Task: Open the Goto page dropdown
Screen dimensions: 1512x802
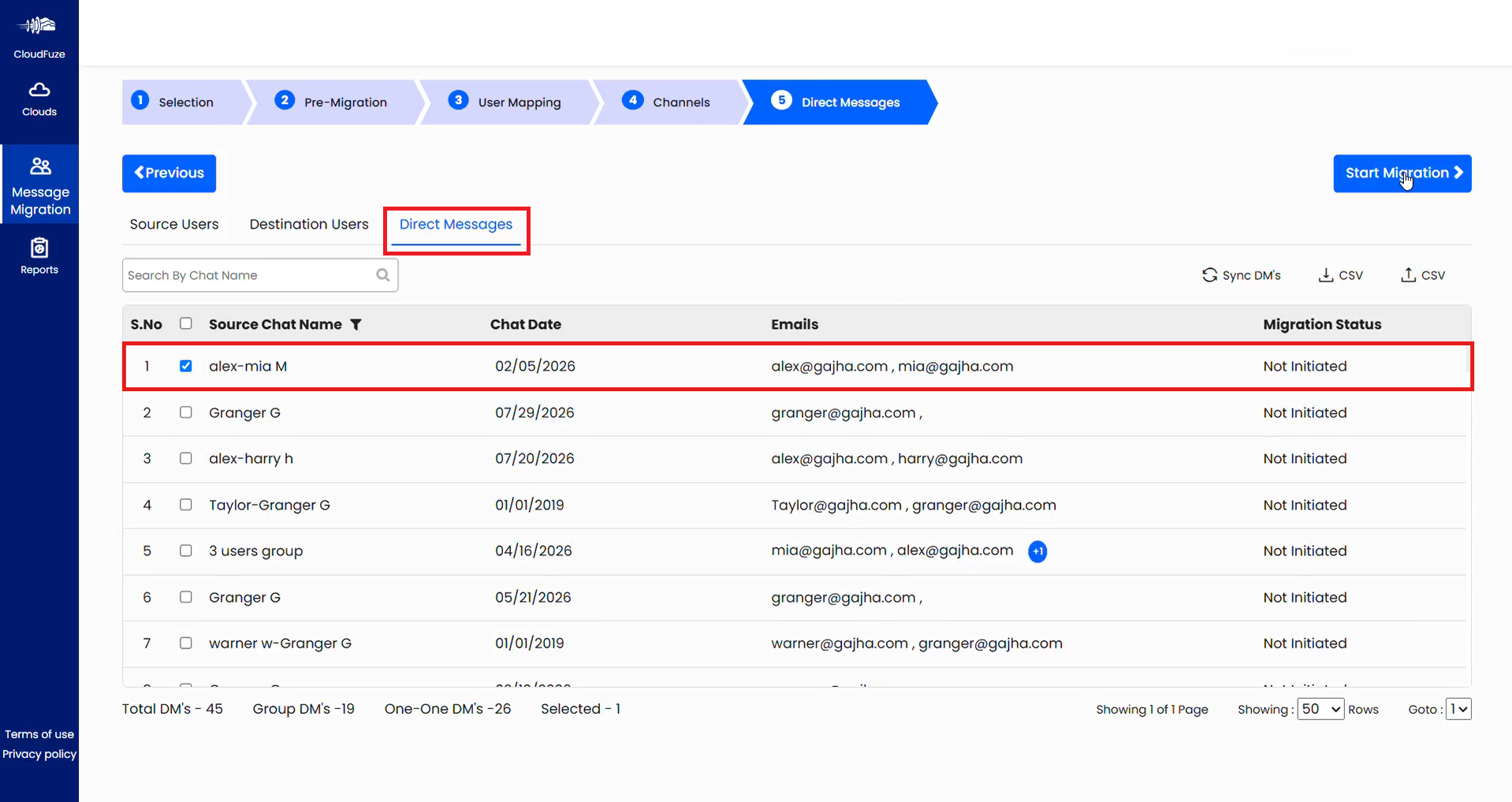Action: [x=1458, y=709]
